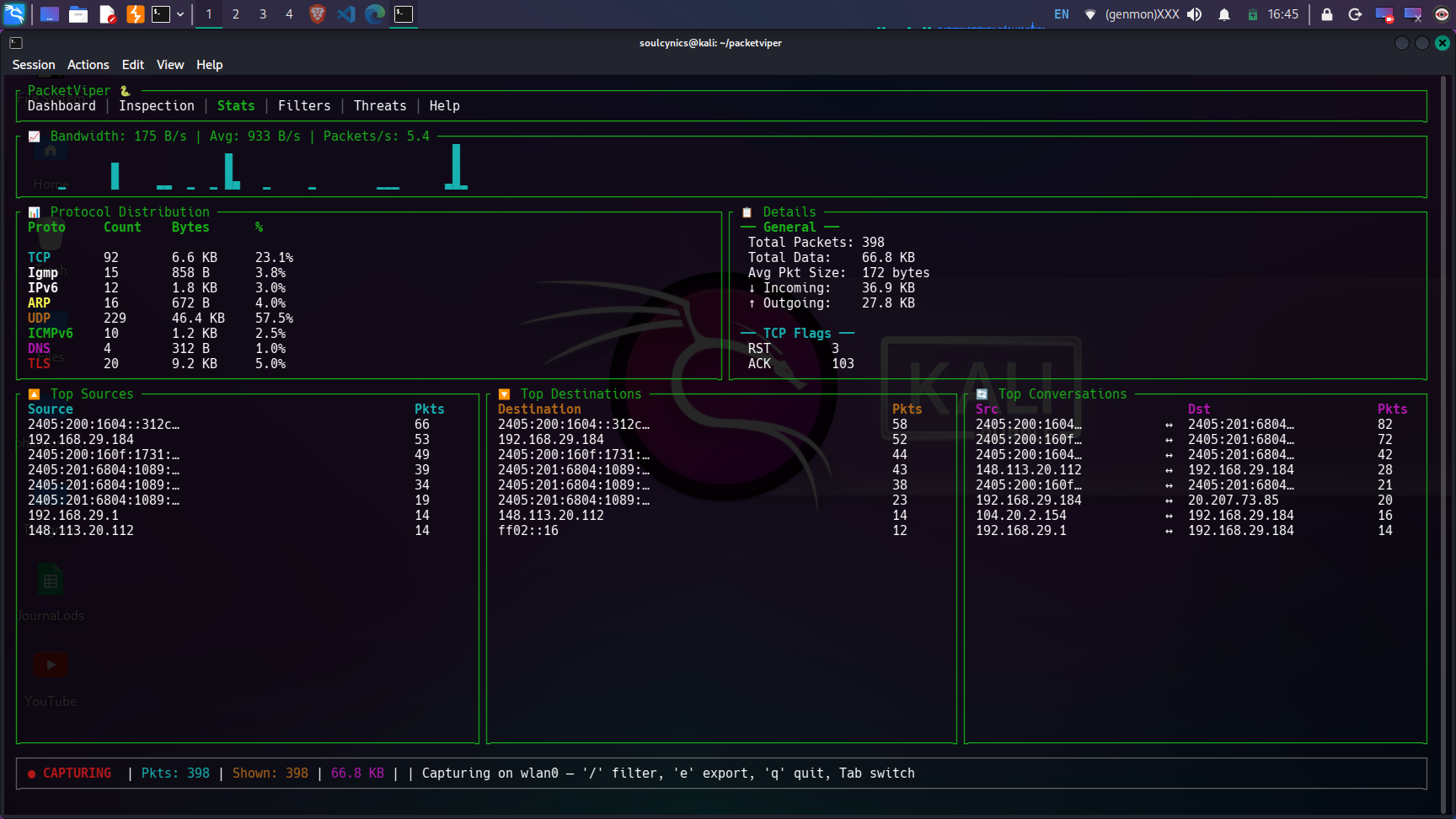The width and height of the screenshot is (1456, 819).
Task: Click the Wi-Fi network indicator
Action: 1090,14
